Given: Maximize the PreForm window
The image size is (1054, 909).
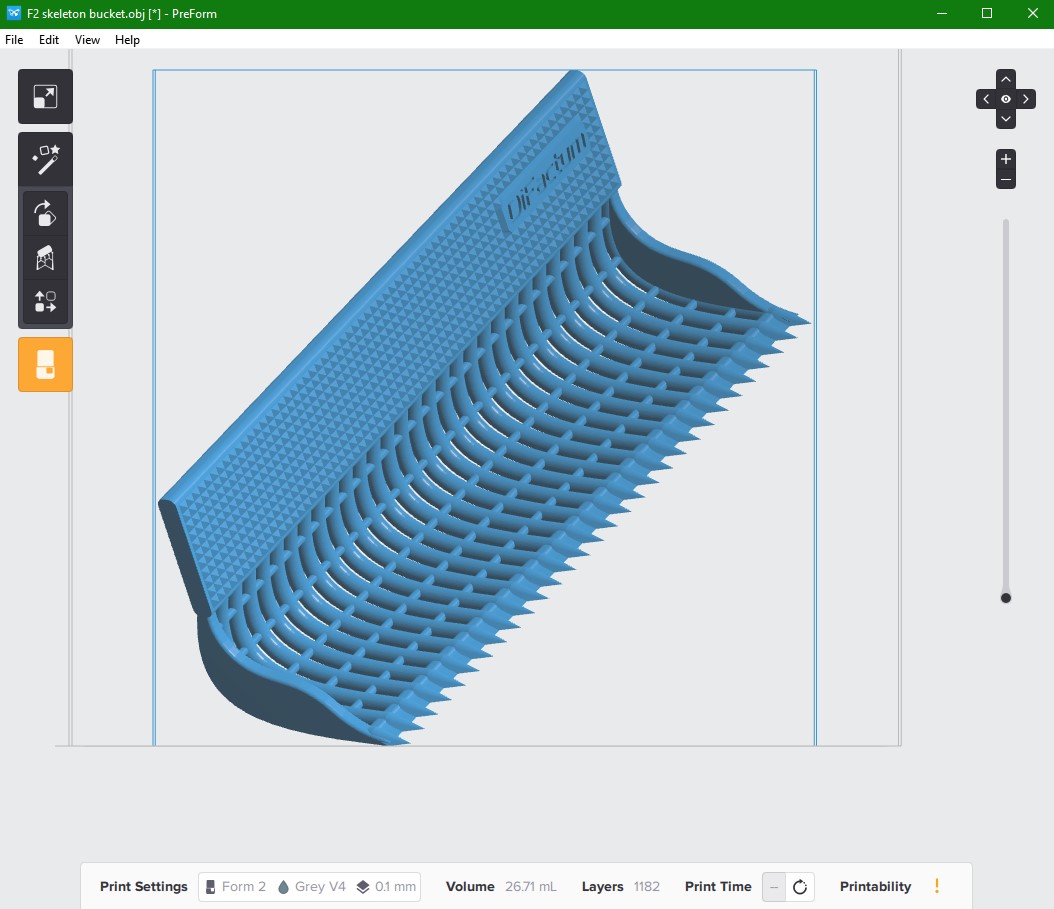Looking at the screenshot, I should (987, 13).
